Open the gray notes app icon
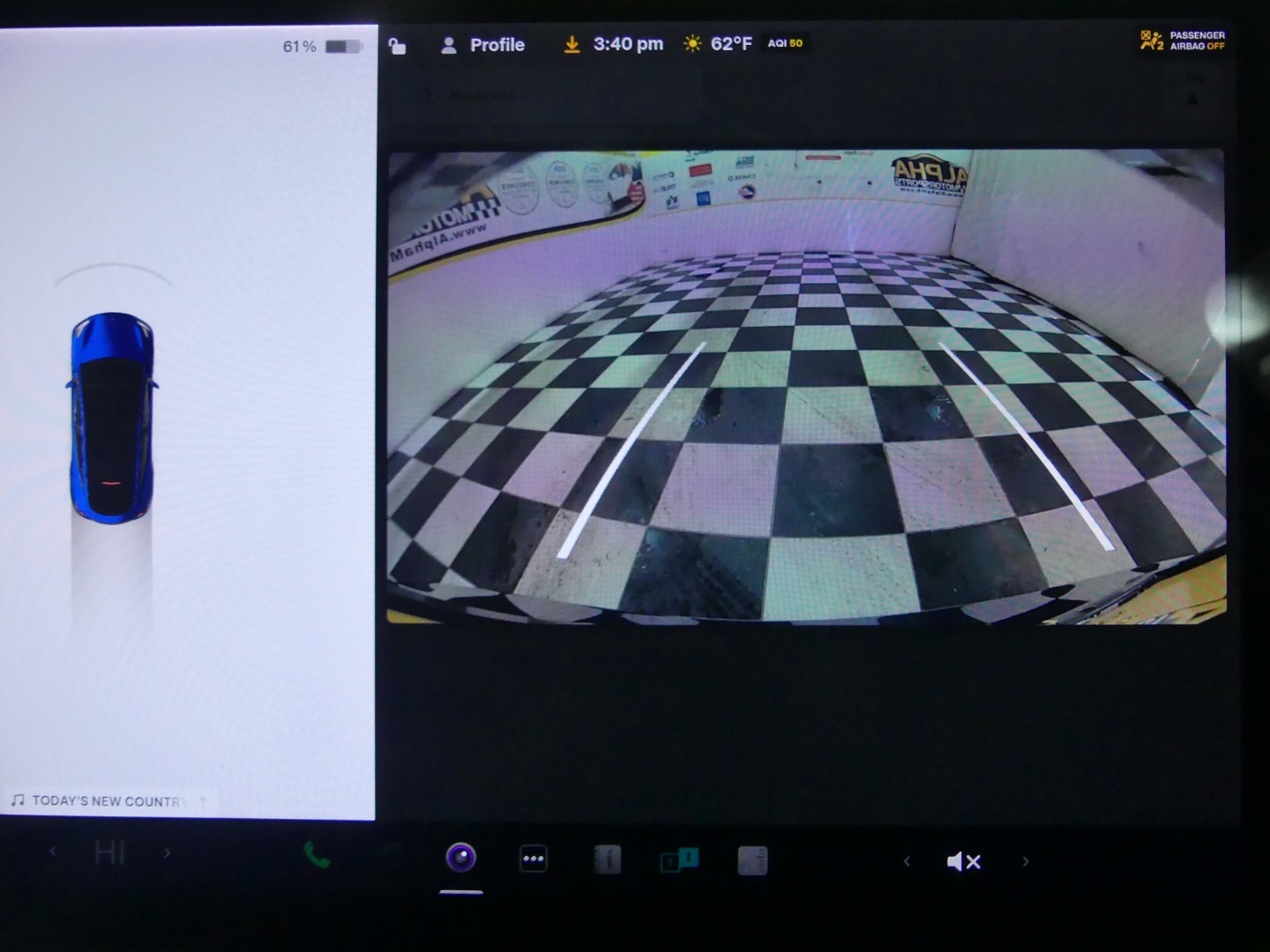 752,860
